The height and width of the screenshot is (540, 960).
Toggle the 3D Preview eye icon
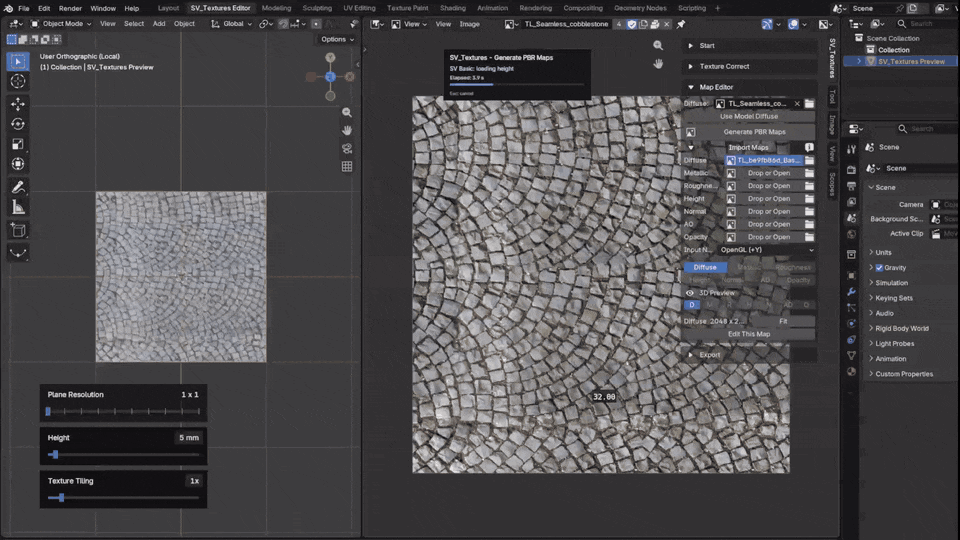click(x=690, y=293)
